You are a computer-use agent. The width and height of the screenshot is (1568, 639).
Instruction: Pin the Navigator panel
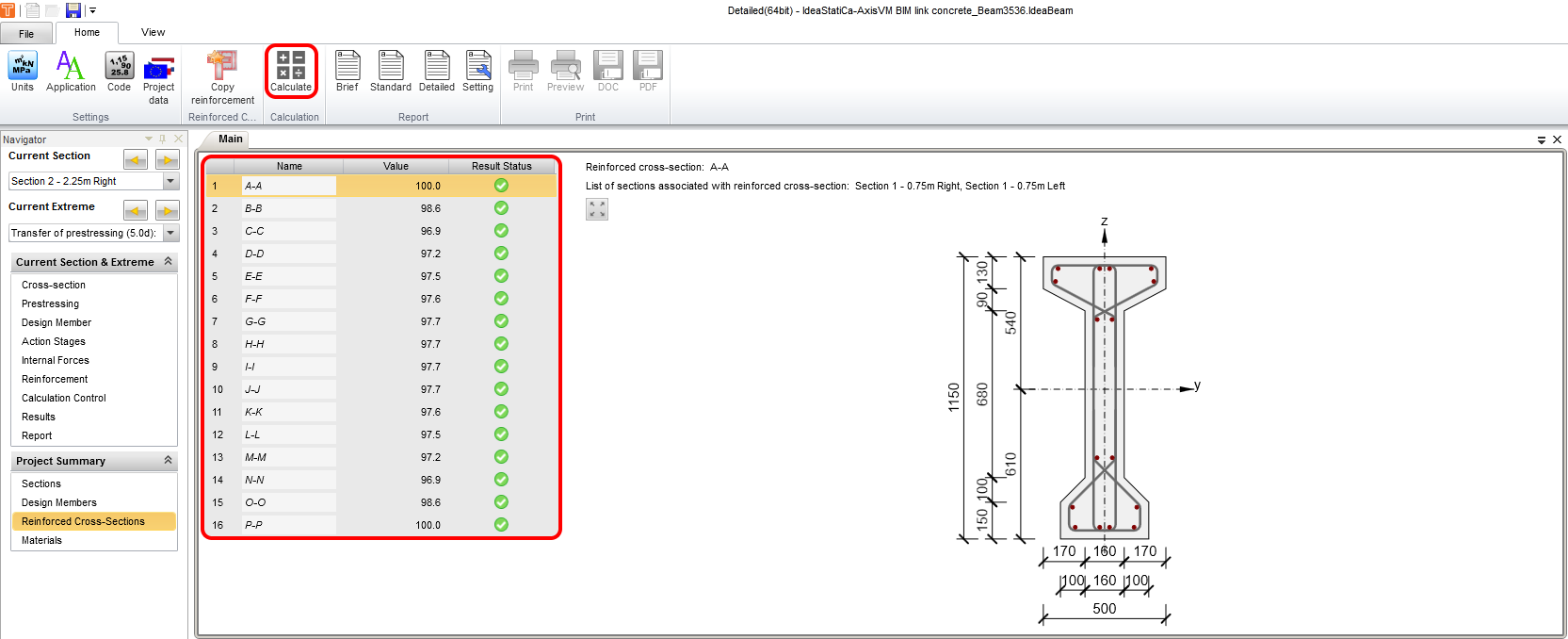(163, 139)
